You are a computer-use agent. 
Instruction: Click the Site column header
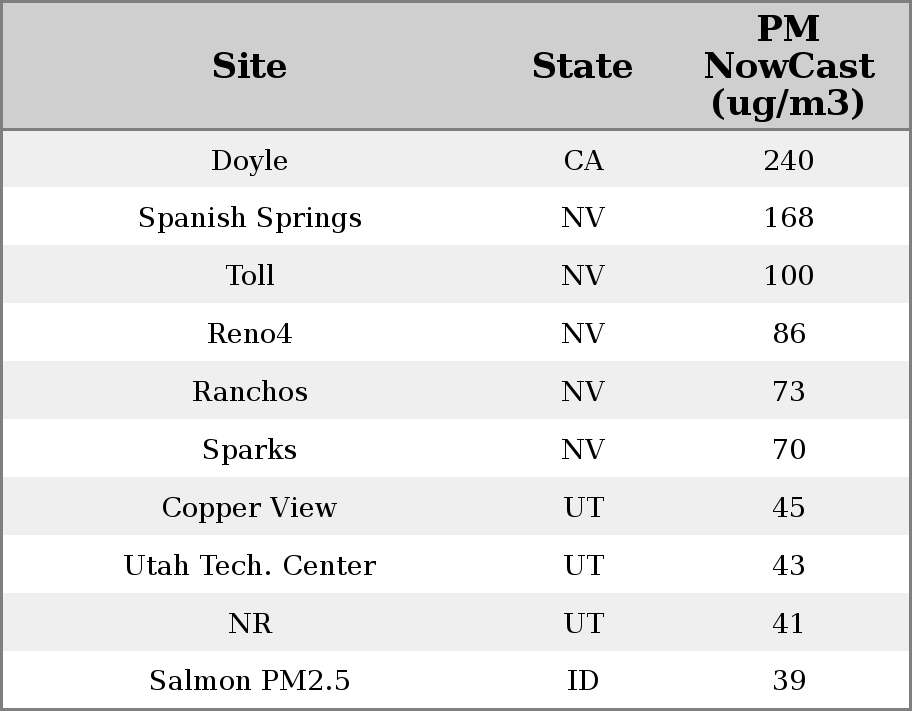pos(249,67)
